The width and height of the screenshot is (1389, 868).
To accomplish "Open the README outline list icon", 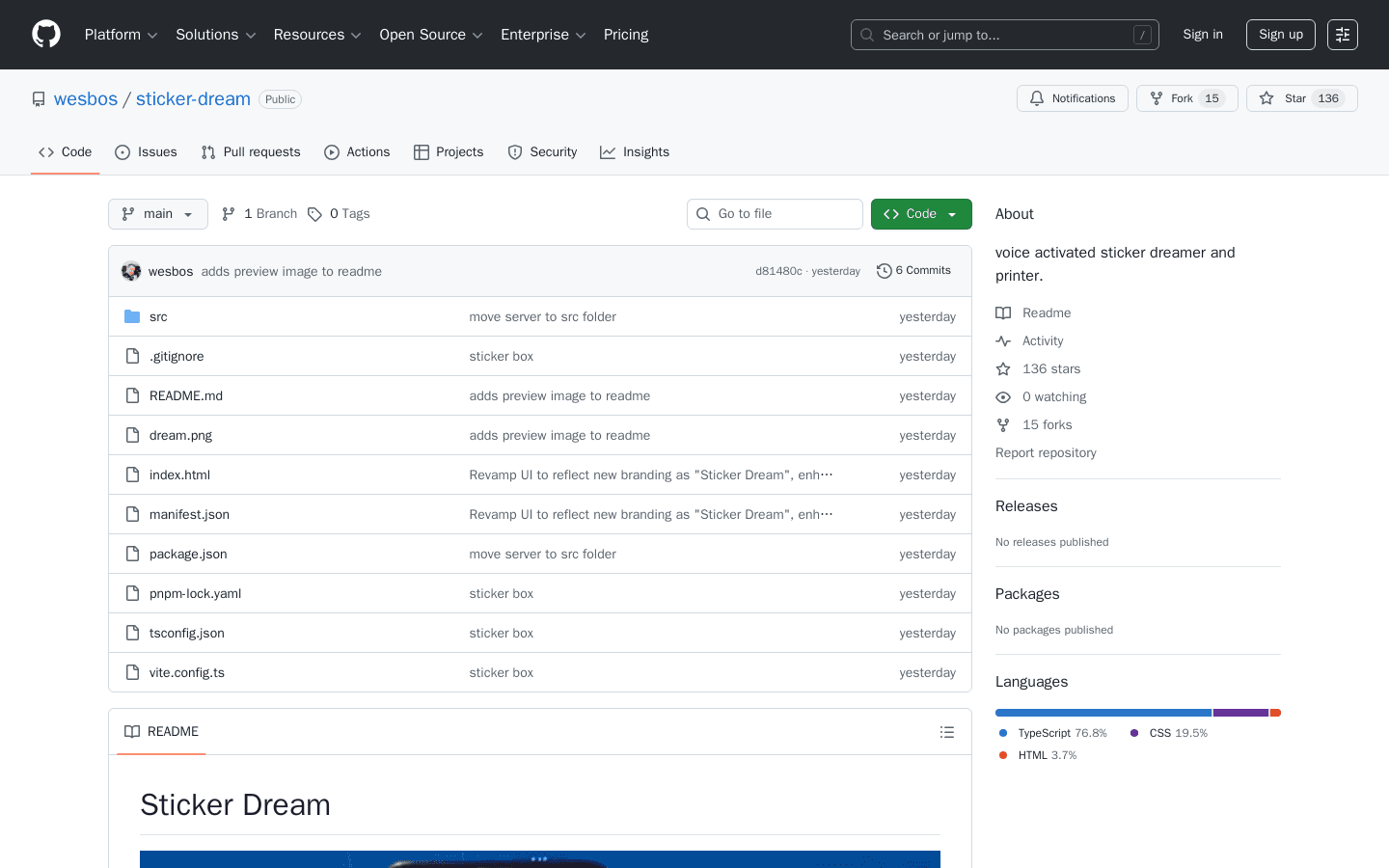I will point(947,732).
